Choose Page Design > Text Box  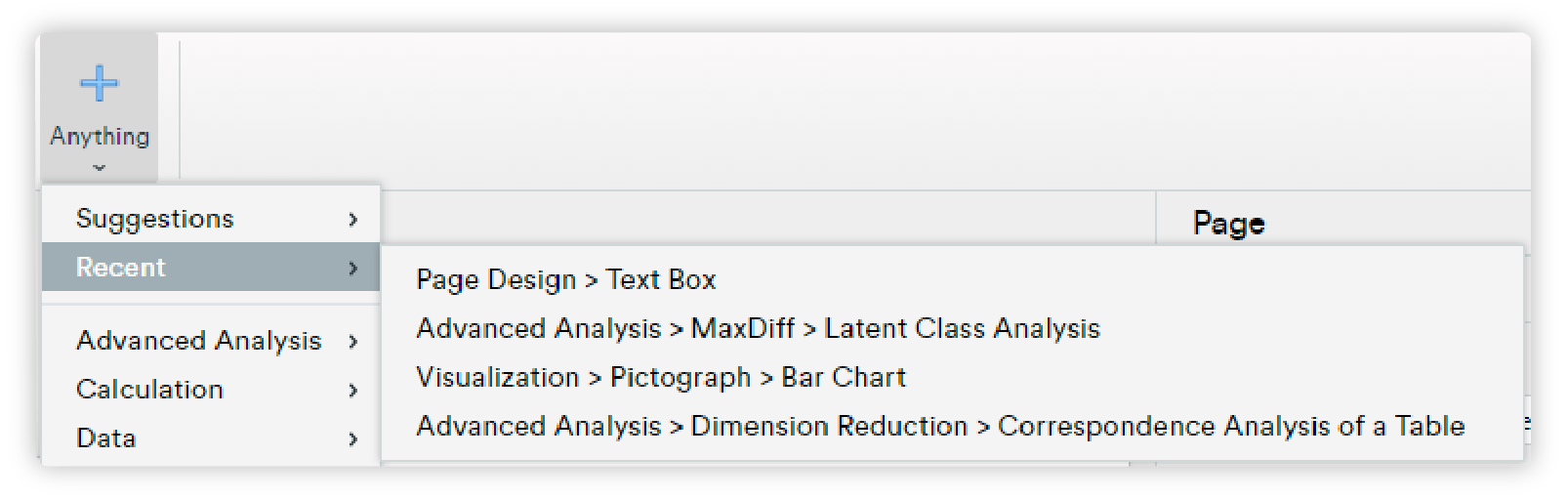566,280
